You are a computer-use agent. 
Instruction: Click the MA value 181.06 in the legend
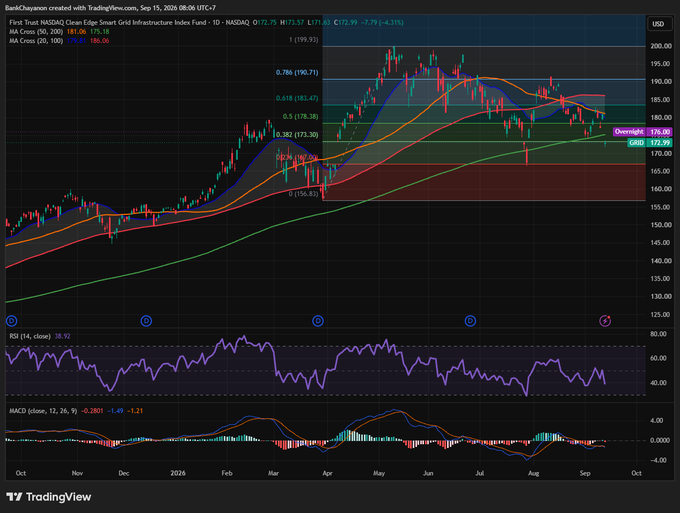(x=76, y=32)
